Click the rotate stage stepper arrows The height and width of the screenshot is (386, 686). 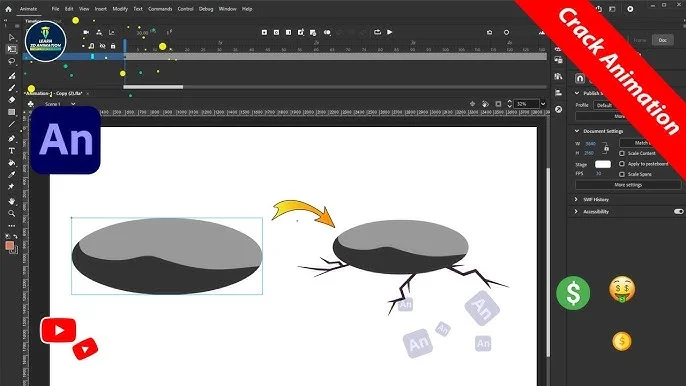click(x=509, y=104)
